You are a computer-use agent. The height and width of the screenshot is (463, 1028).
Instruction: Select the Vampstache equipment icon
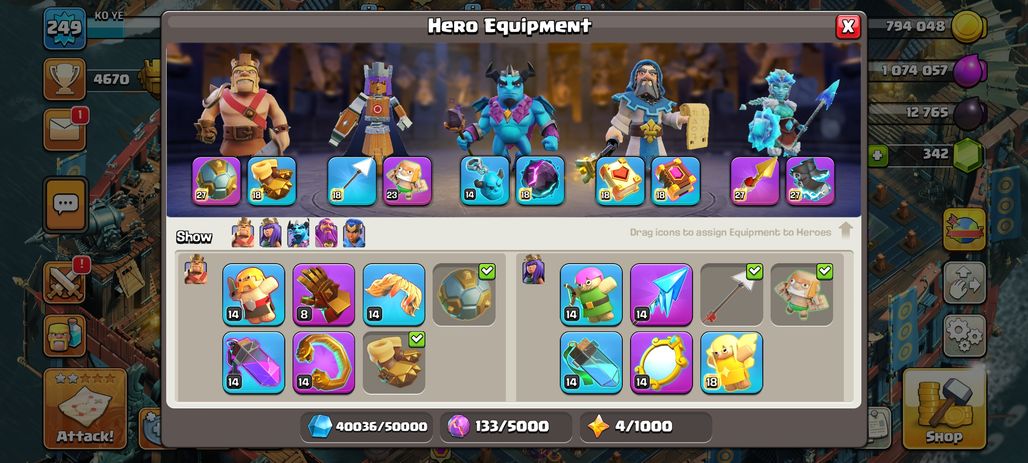(393, 294)
